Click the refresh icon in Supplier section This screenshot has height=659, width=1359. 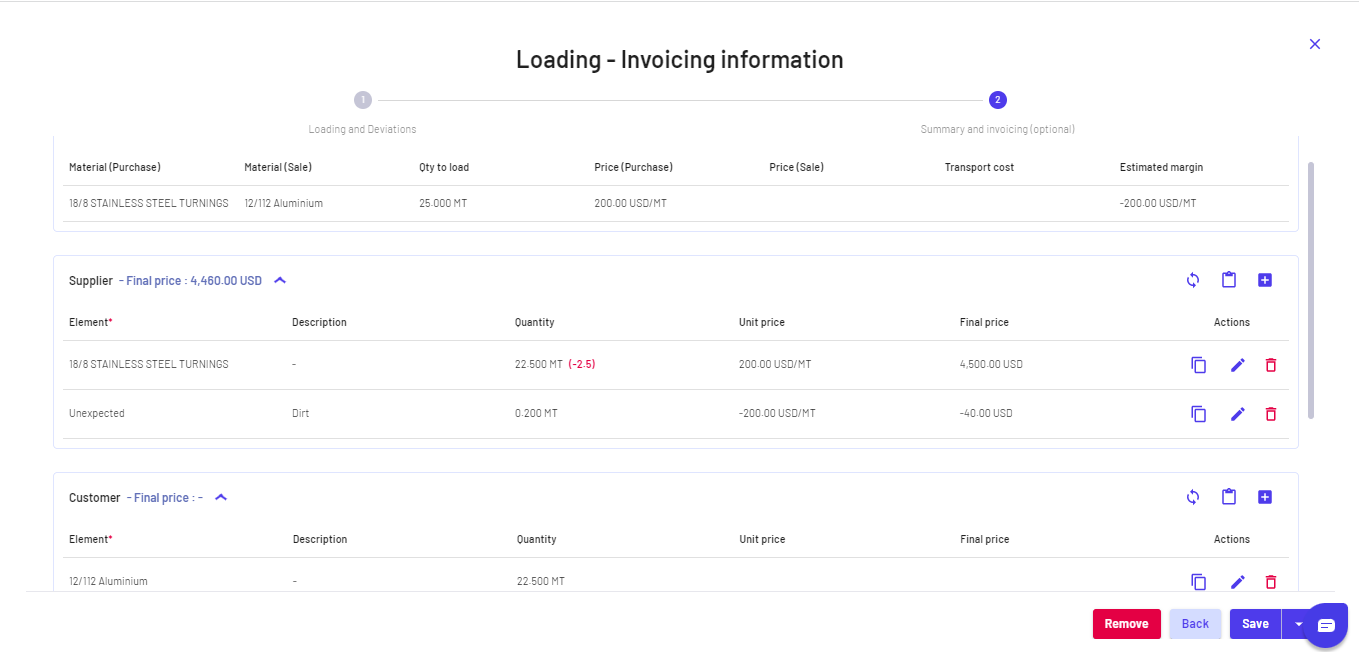click(1192, 280)
